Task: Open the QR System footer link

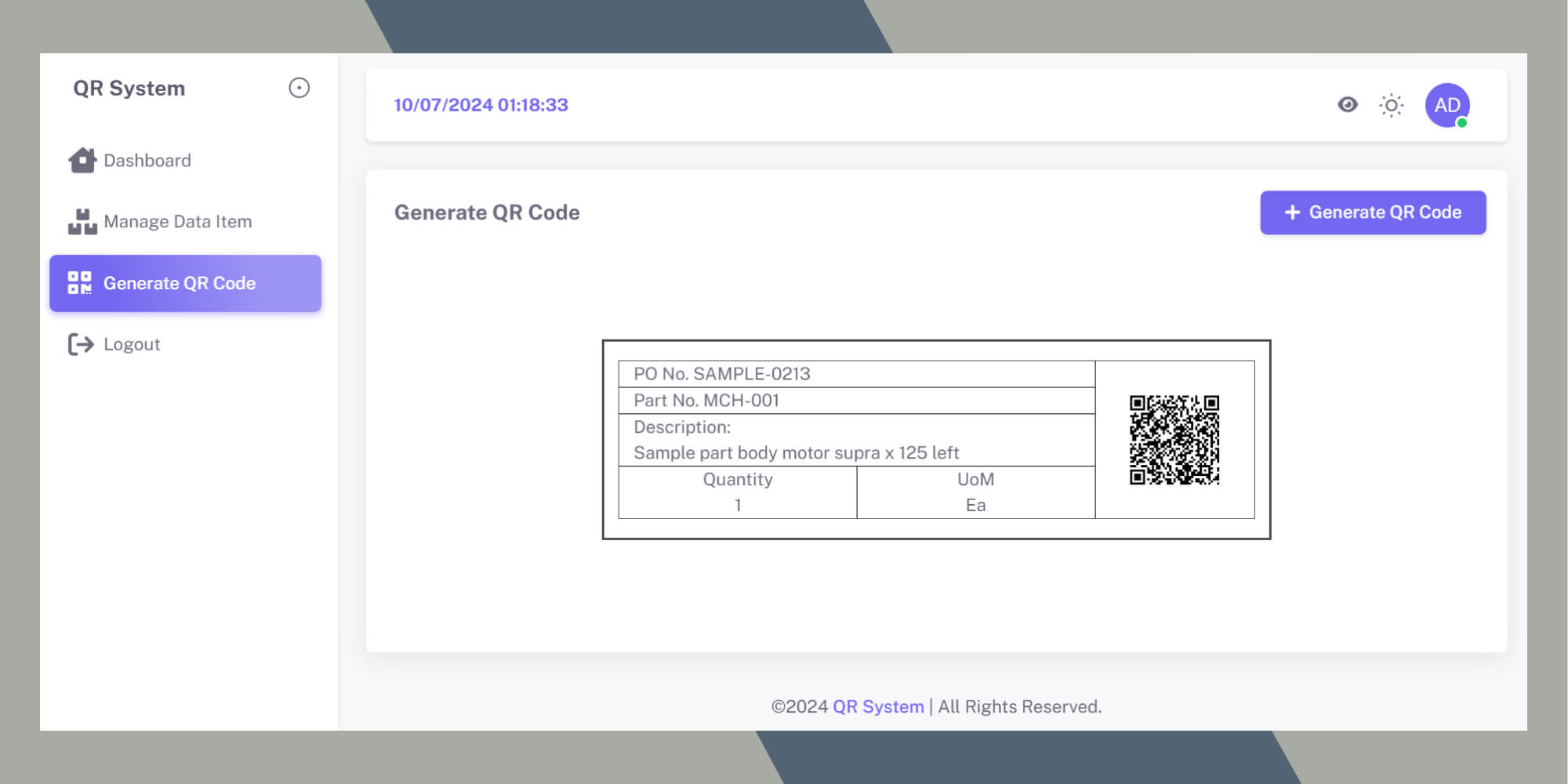Action: tap(878, 706)
